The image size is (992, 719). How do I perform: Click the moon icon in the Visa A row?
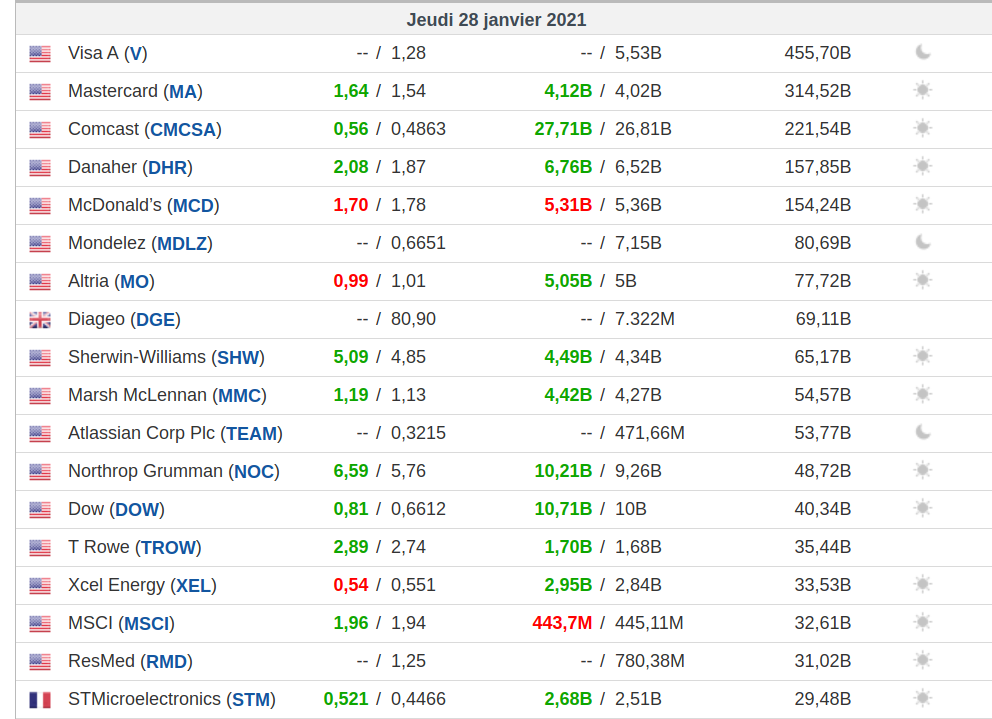(x=923, y=52)
